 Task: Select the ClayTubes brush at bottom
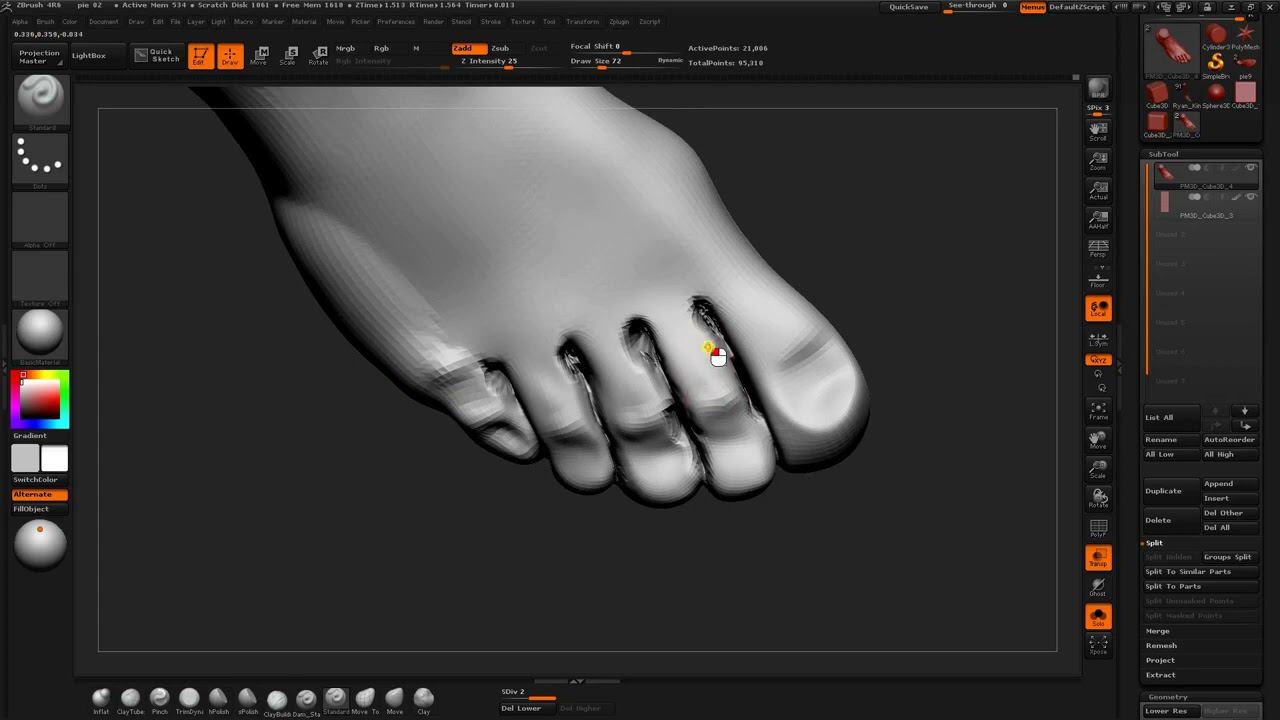(131, 699)
